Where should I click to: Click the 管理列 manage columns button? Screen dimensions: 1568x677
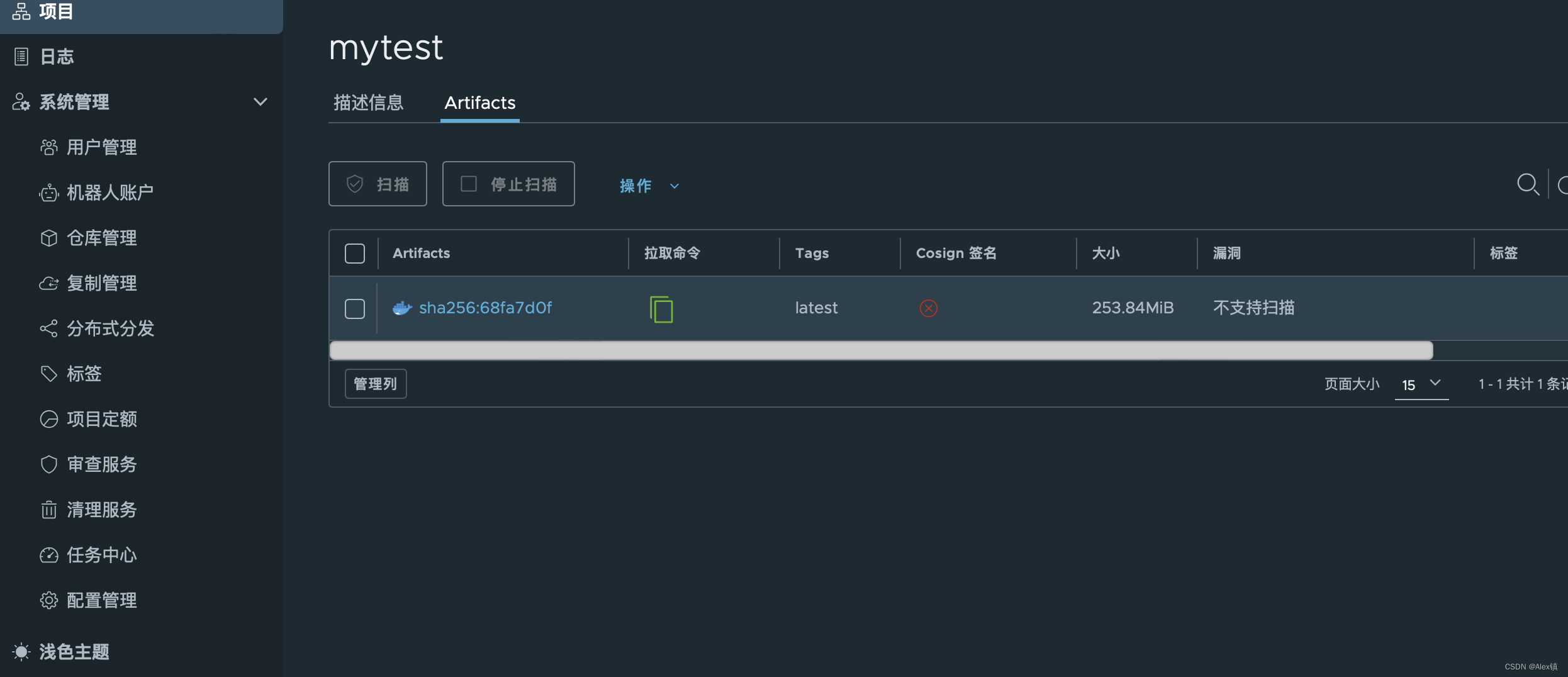376,384
